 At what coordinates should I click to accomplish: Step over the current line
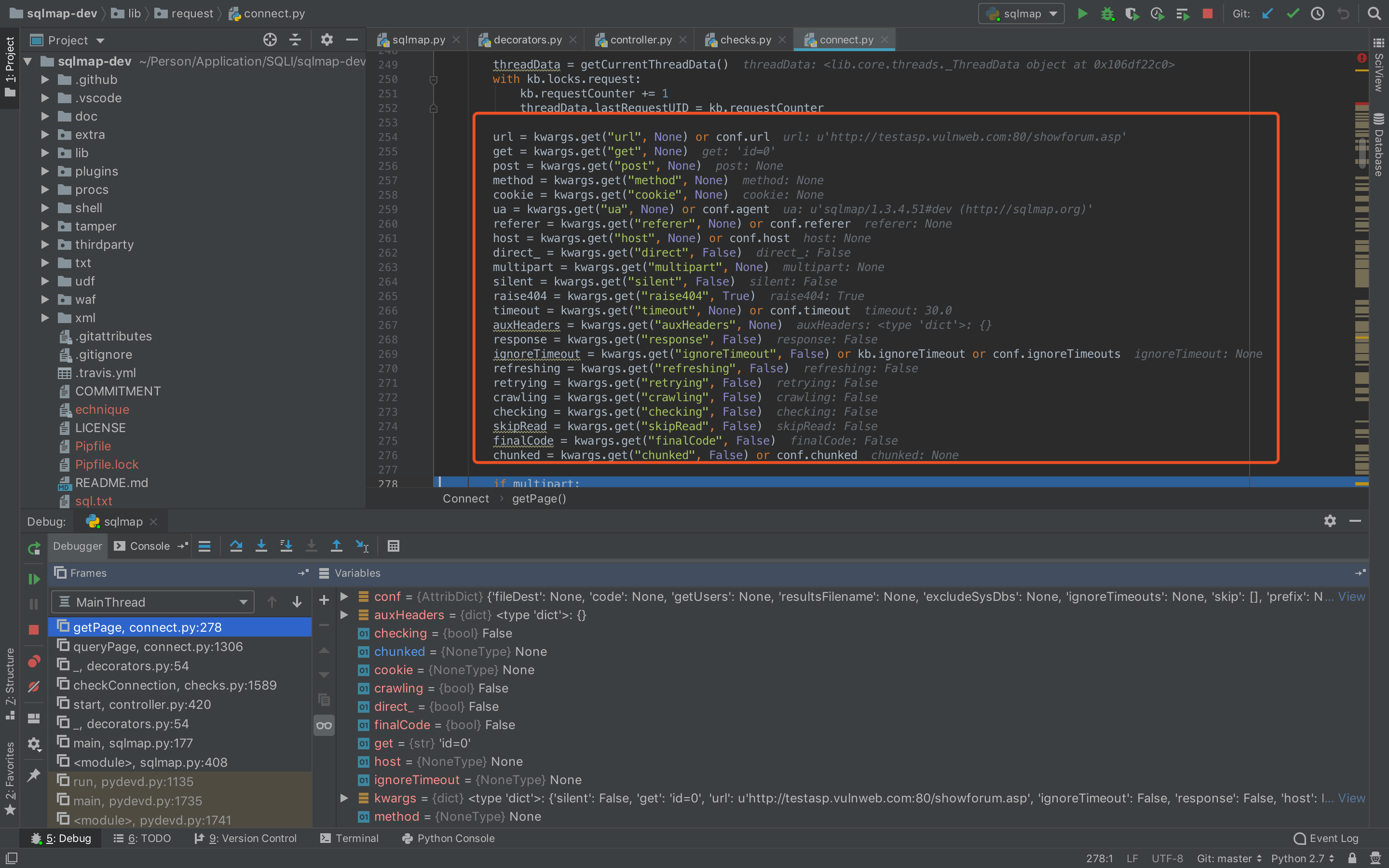tap(236, 546)
